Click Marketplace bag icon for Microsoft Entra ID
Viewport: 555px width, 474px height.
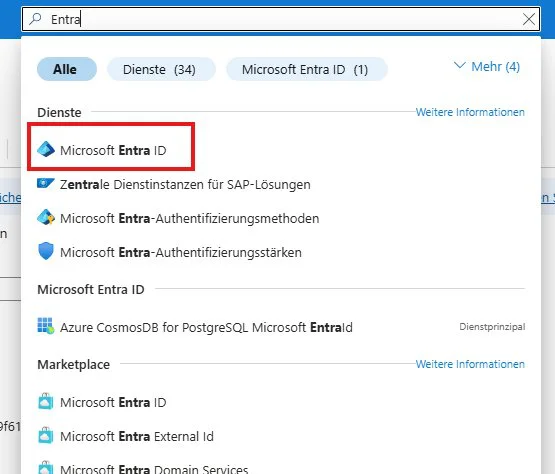[x=46, y=401]
